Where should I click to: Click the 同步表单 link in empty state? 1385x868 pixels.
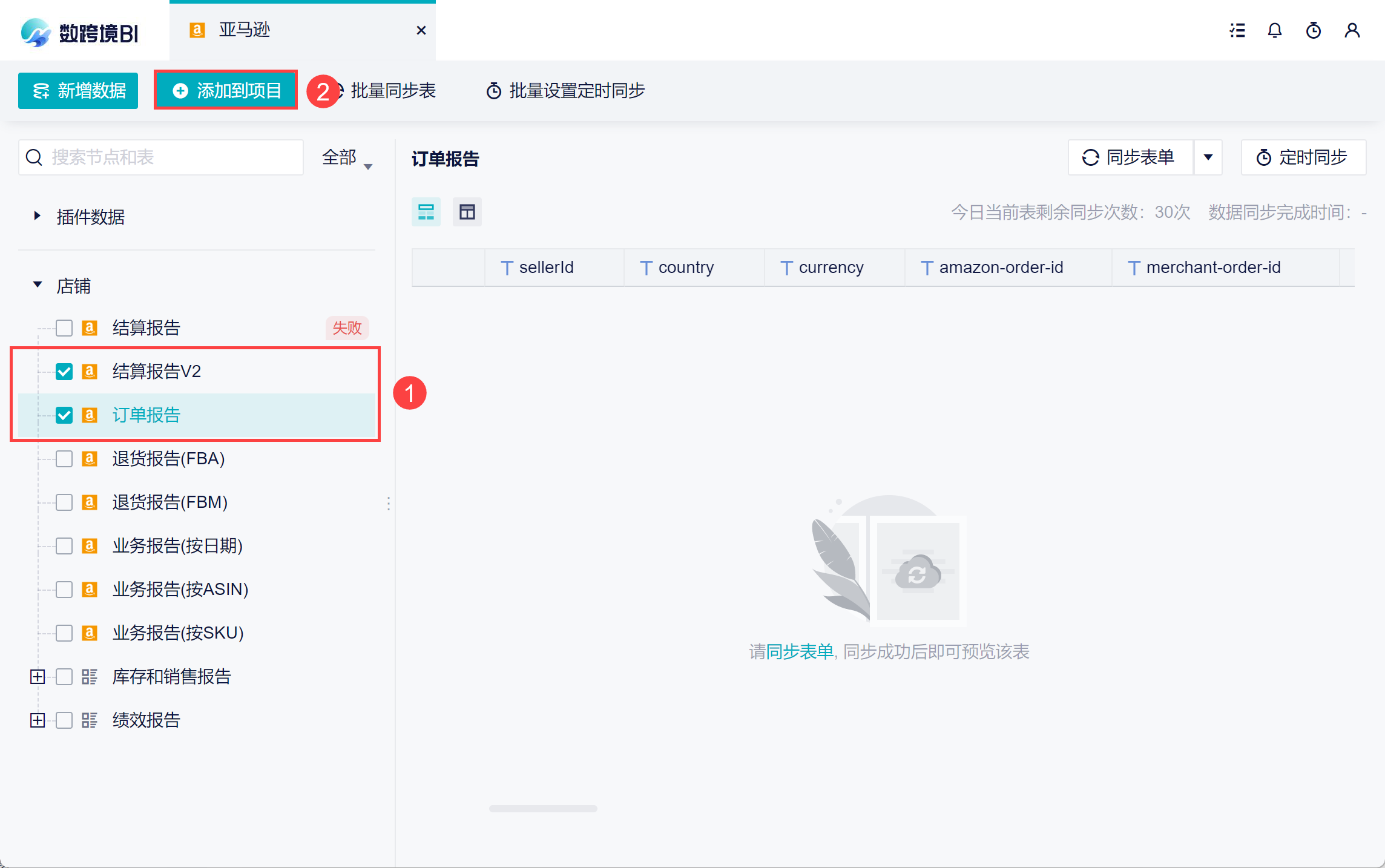pos(800,652)
